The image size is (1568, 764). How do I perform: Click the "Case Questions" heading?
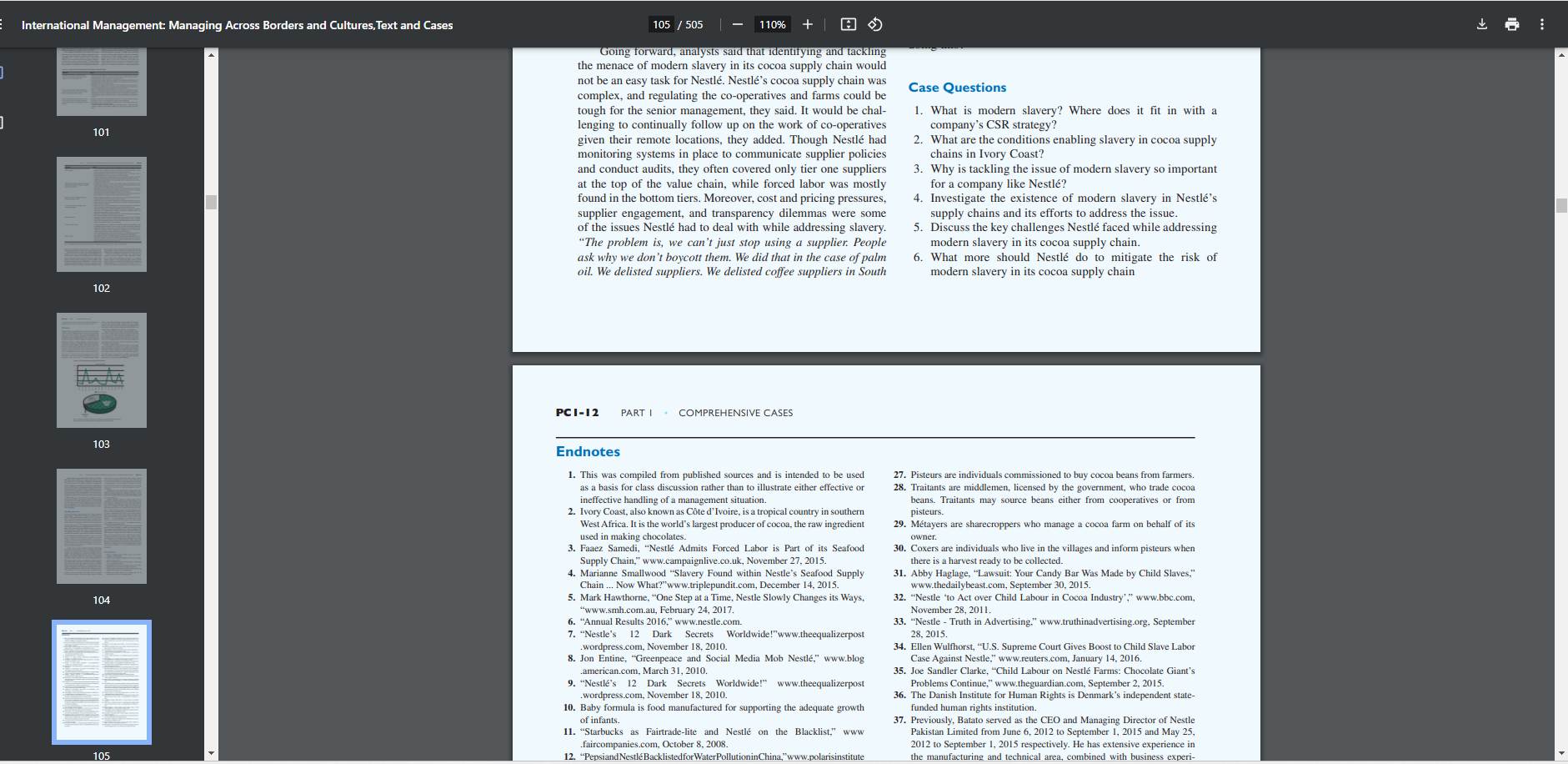[x=957, y=88]
